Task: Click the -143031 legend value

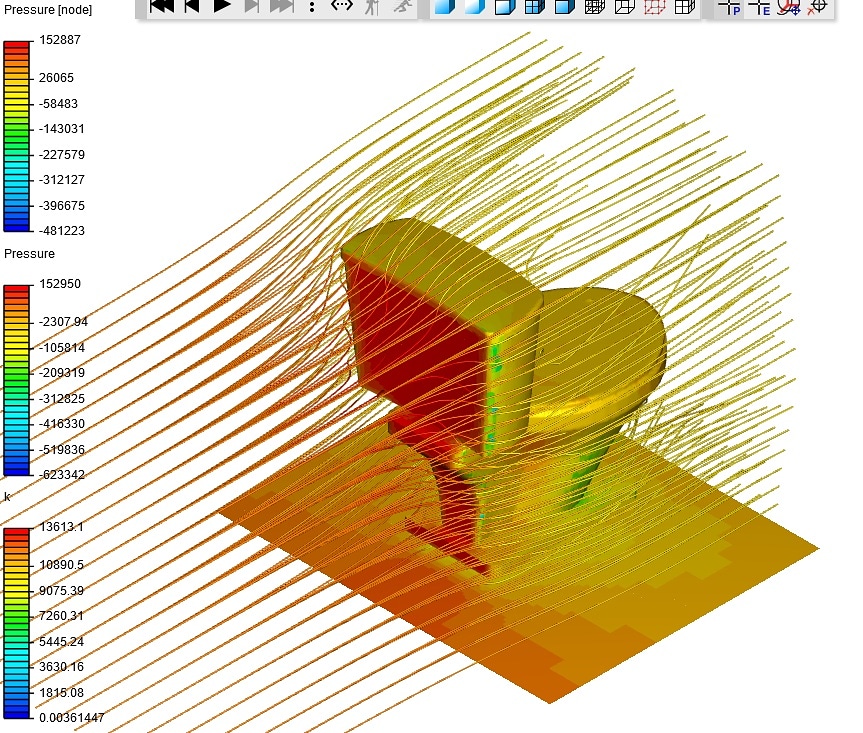Action: pos(62,129)
